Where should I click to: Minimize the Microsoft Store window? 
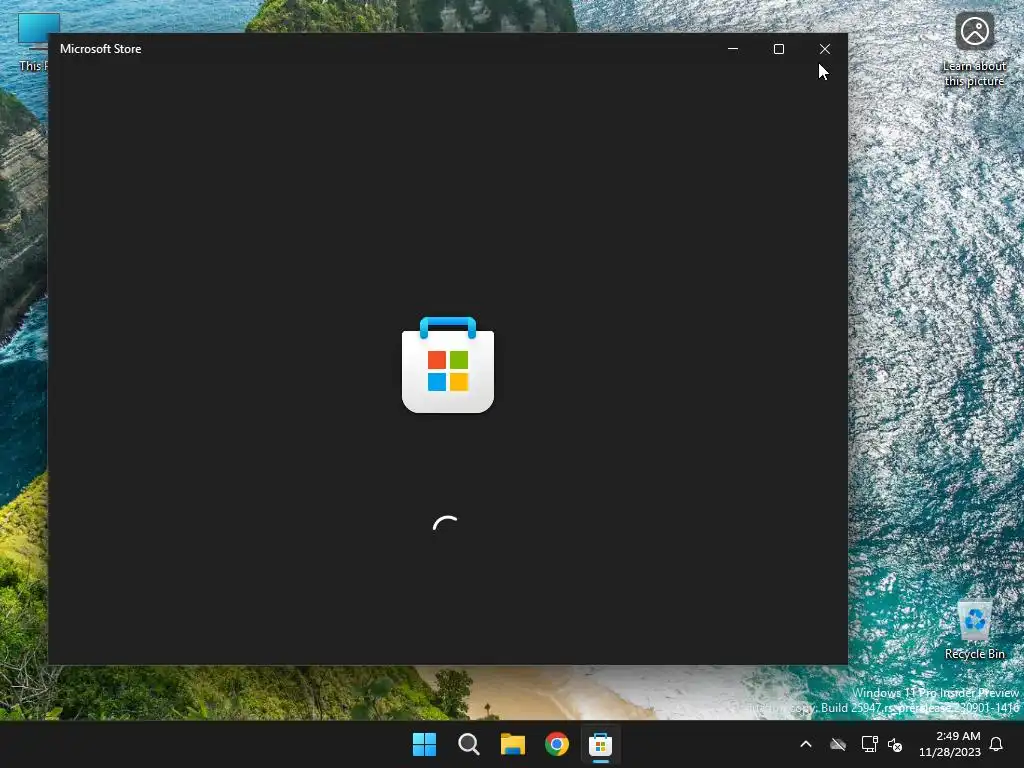[x=733, y=49]
